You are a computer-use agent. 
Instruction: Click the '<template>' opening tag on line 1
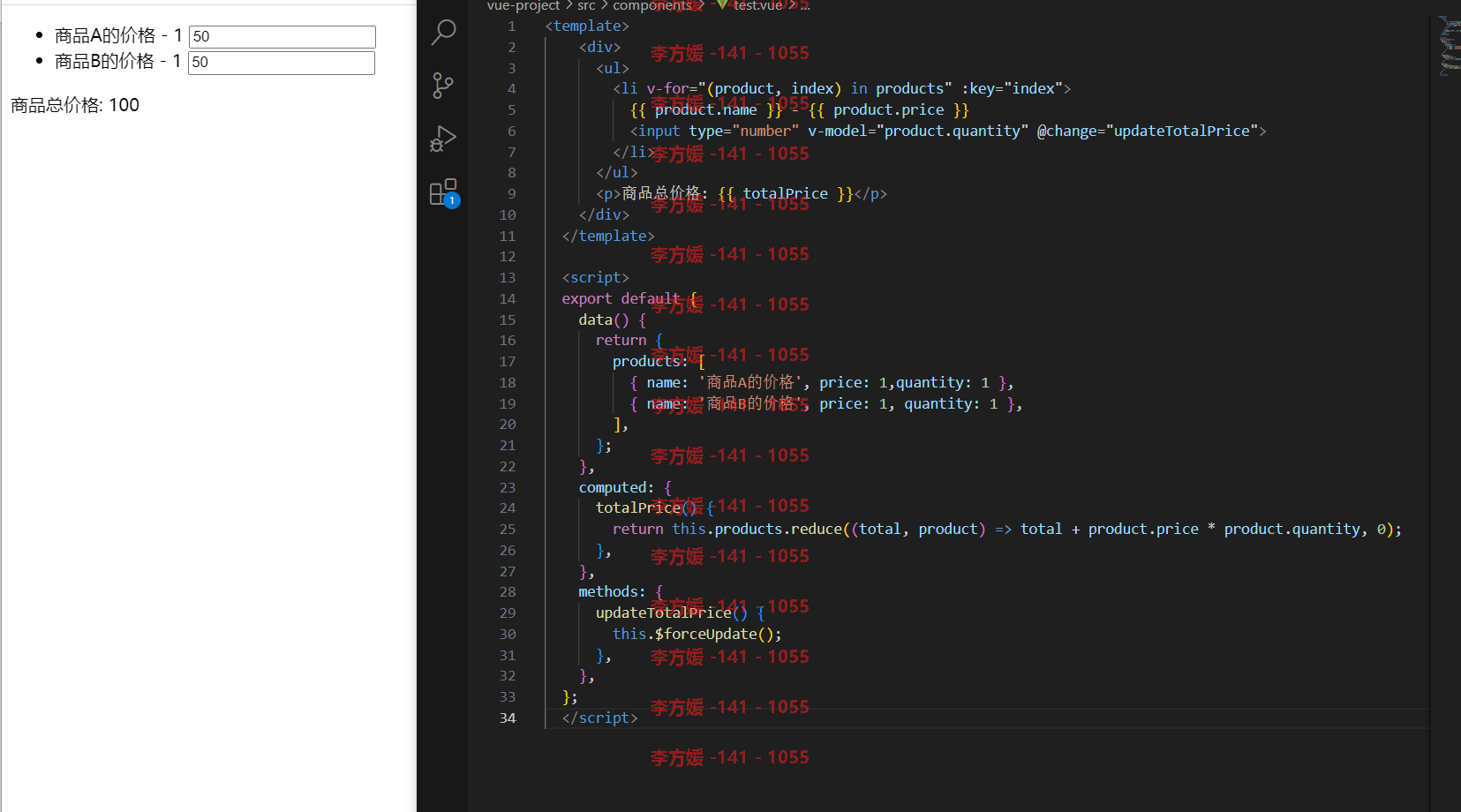pyautogui.click(x=587, y=26)
